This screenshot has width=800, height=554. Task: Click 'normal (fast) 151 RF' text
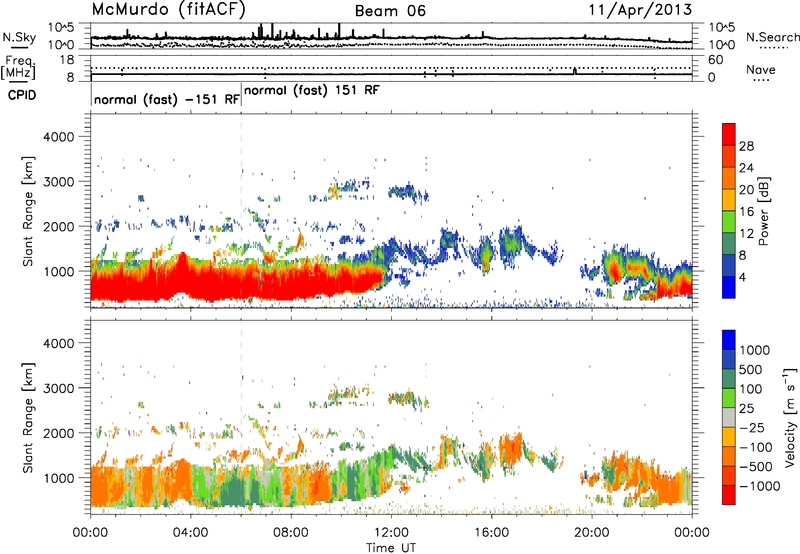(312, 91)
